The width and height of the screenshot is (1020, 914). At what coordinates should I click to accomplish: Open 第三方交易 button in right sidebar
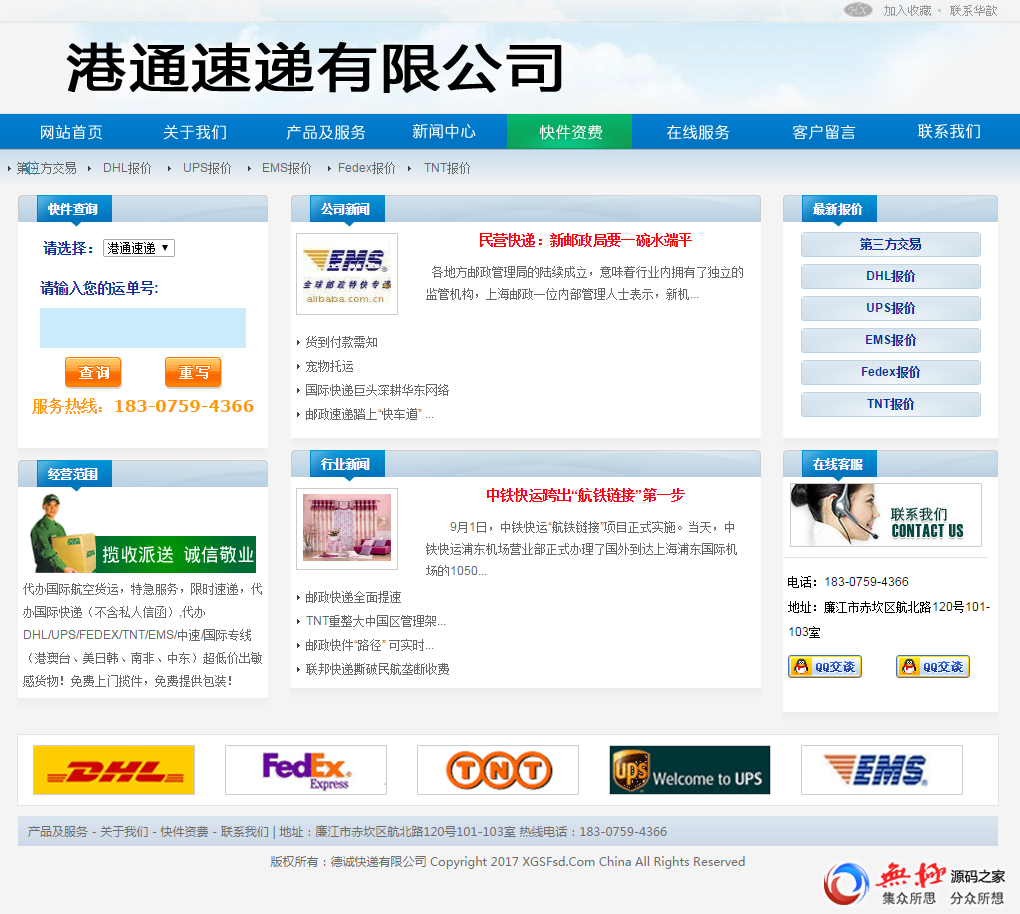890,245
